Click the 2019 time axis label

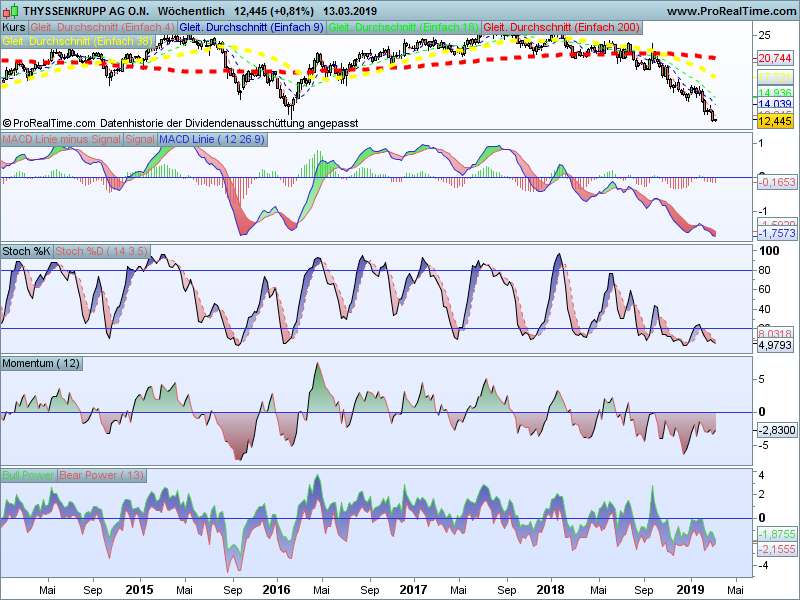pyautogui.click(x=690, y=590)
